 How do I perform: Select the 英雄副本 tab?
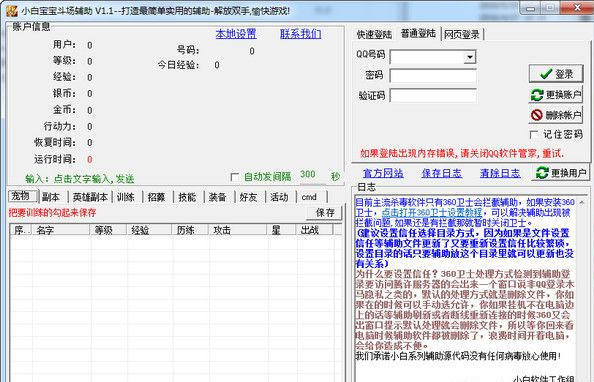click(x=90, y=197)
